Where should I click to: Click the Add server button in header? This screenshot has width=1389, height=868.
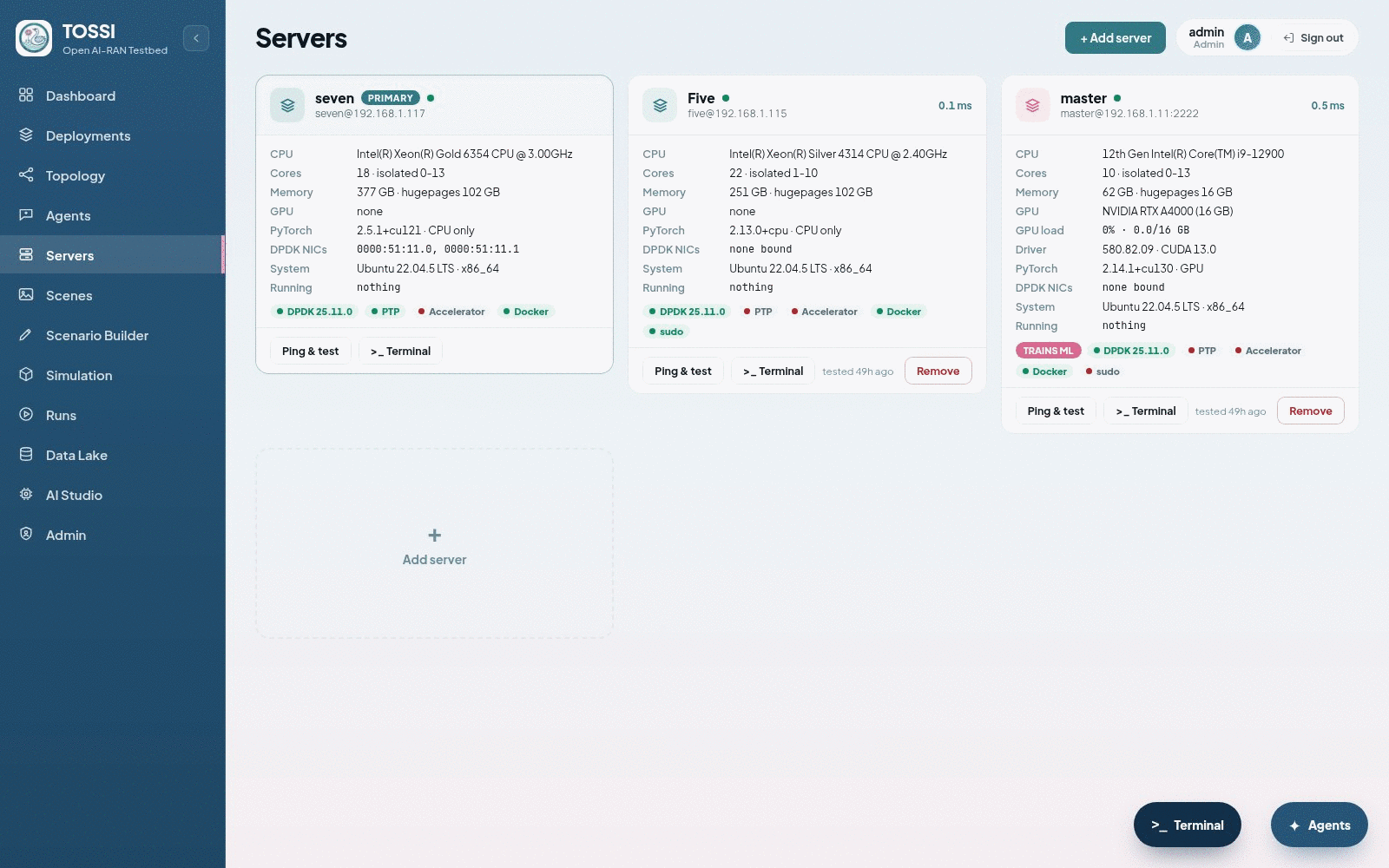click(1116, 38)
